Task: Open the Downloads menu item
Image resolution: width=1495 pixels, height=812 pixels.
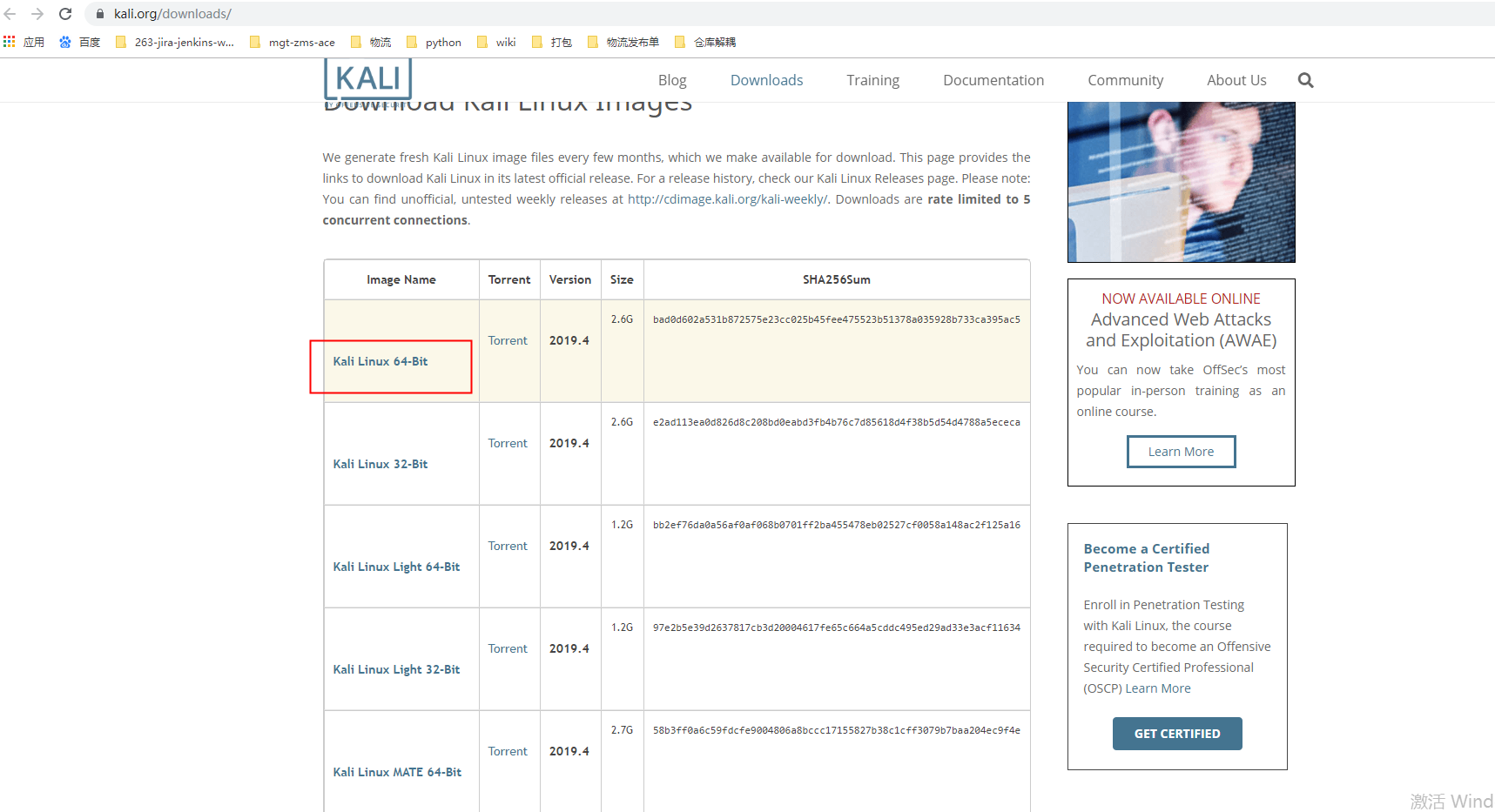Action: coord(766,80)
